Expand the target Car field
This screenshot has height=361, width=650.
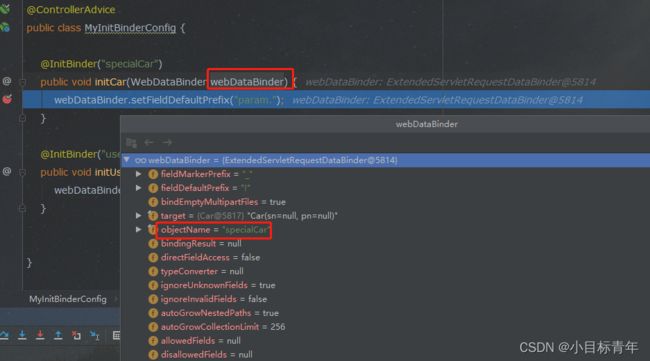[x=139, y=216]
